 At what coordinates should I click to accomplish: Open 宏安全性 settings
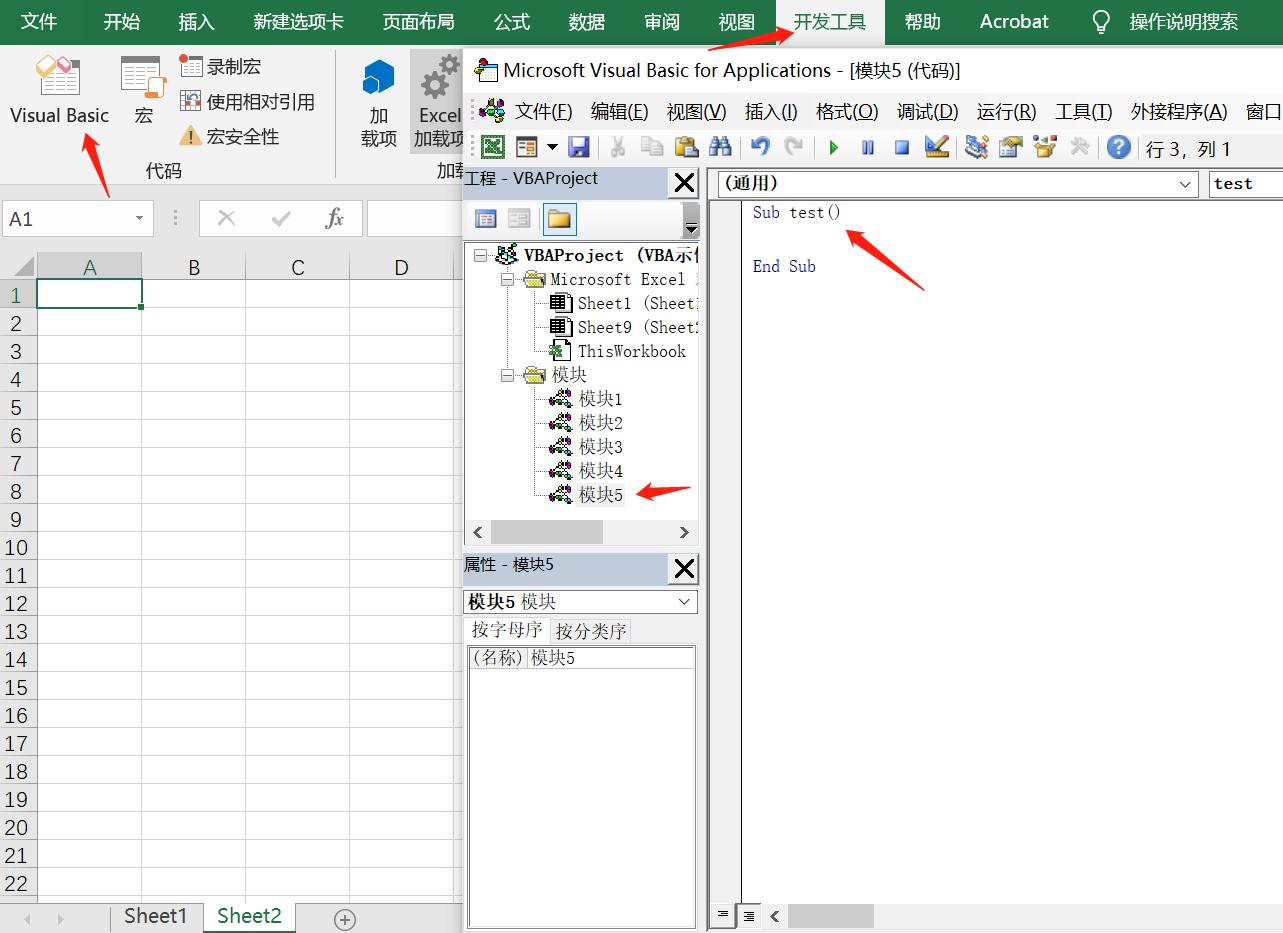229,136
